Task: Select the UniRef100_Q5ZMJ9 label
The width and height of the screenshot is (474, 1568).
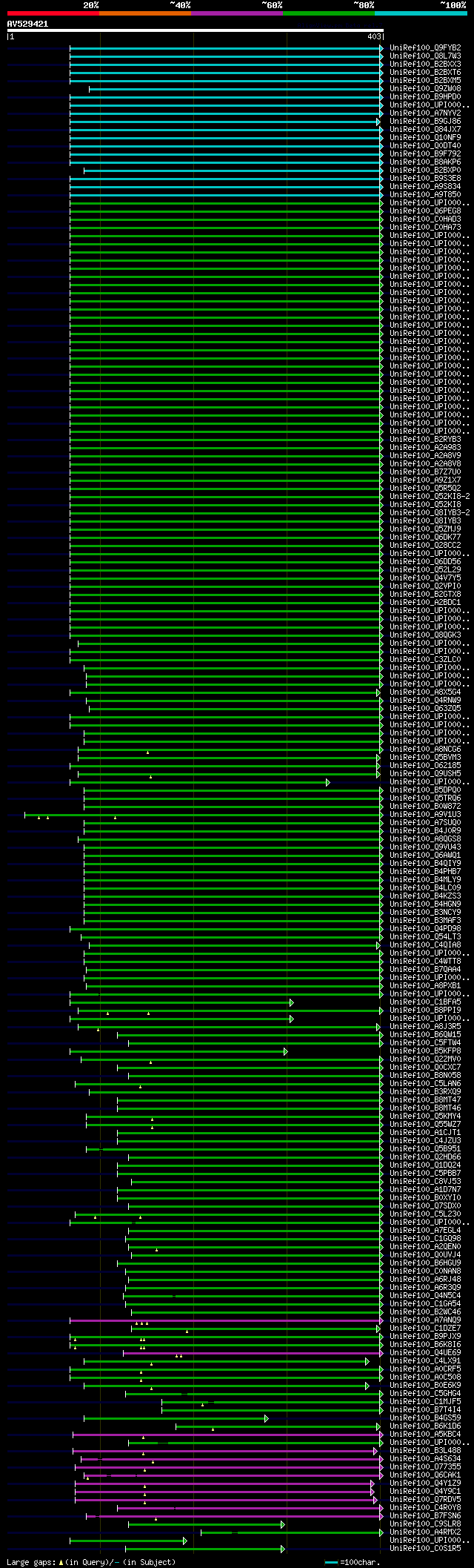Action: (x=425, y=529)
